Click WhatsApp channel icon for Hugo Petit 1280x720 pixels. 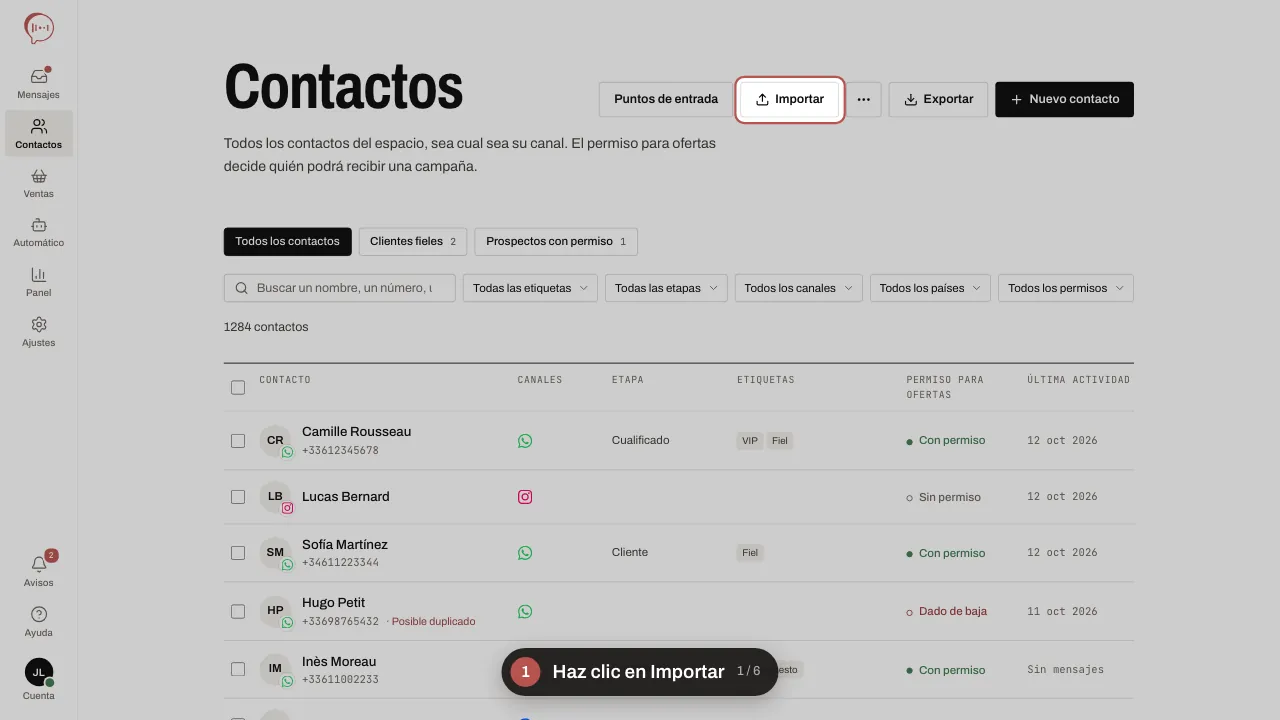tap(525, 611)
